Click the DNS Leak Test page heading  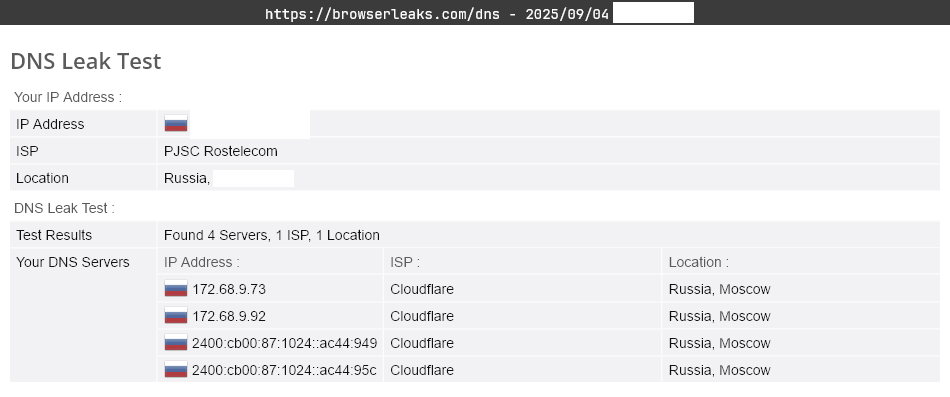(x=85, y=61)
